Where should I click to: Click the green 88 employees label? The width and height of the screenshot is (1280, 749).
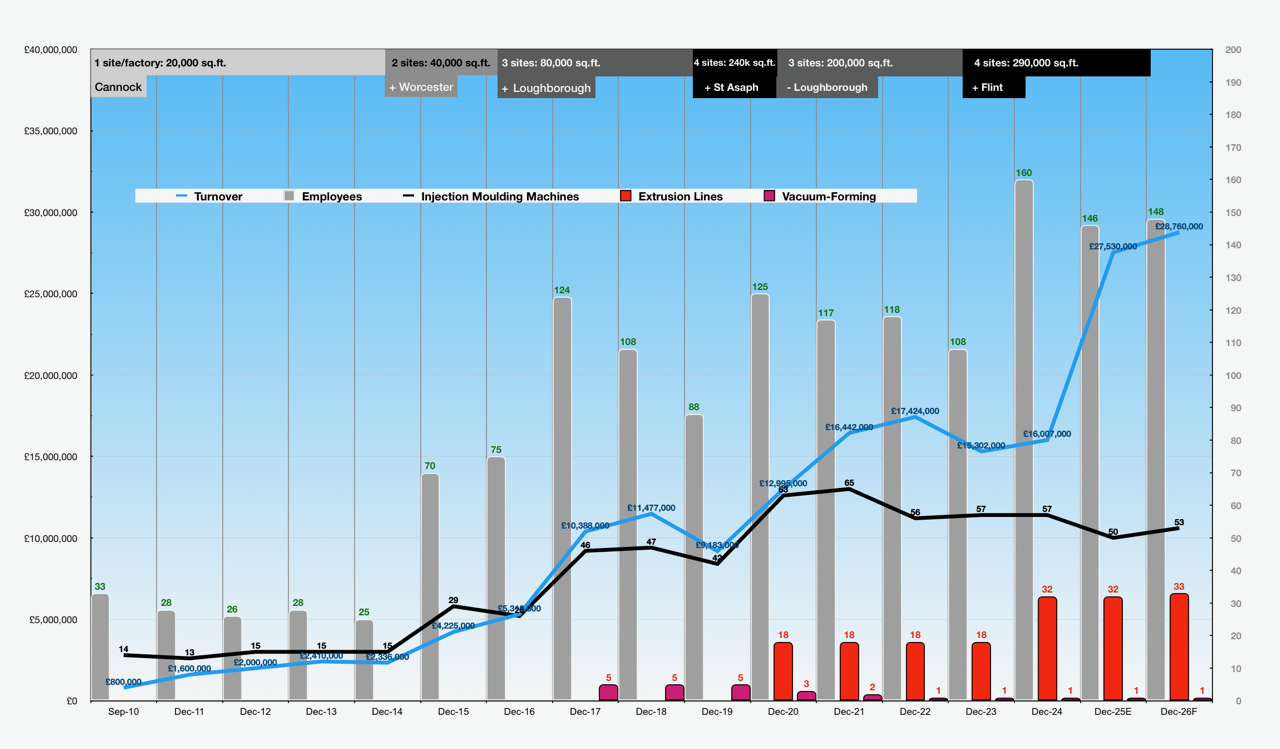694,407
